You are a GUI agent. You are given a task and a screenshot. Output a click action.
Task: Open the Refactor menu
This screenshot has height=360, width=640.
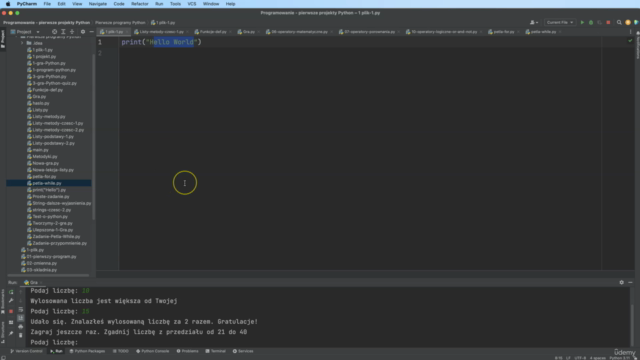click(140, 4)
